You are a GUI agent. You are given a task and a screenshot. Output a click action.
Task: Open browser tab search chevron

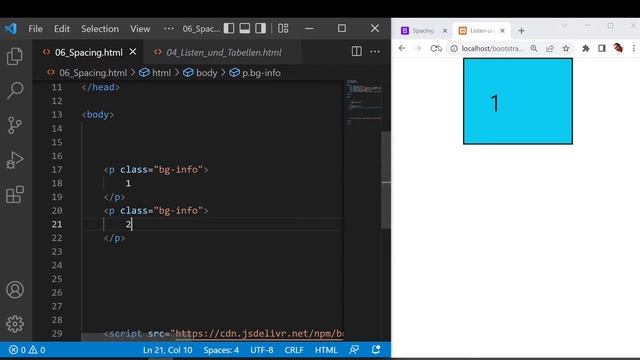(x=564, y=26)
